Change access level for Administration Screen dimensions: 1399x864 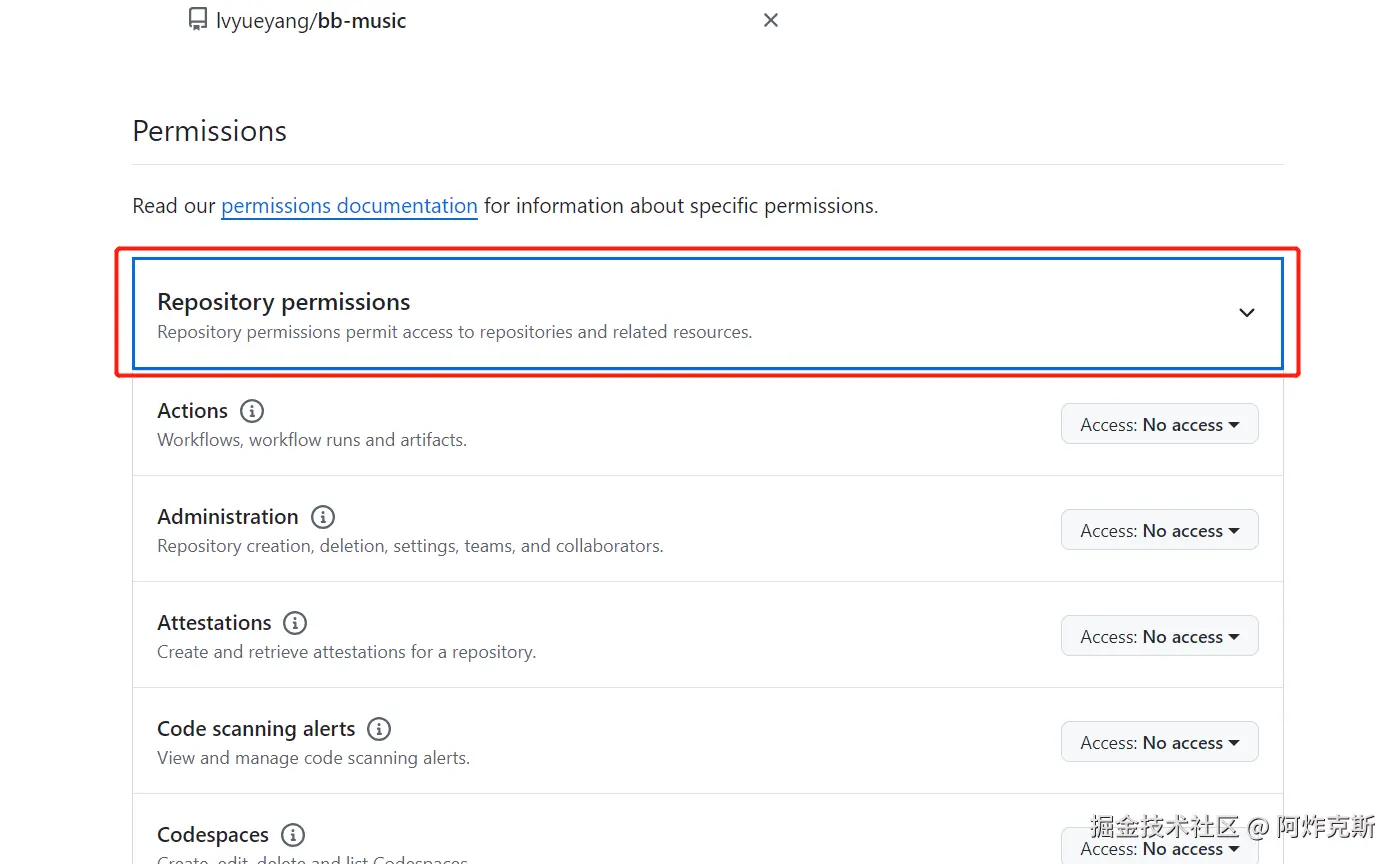[x=1159, y=531]
